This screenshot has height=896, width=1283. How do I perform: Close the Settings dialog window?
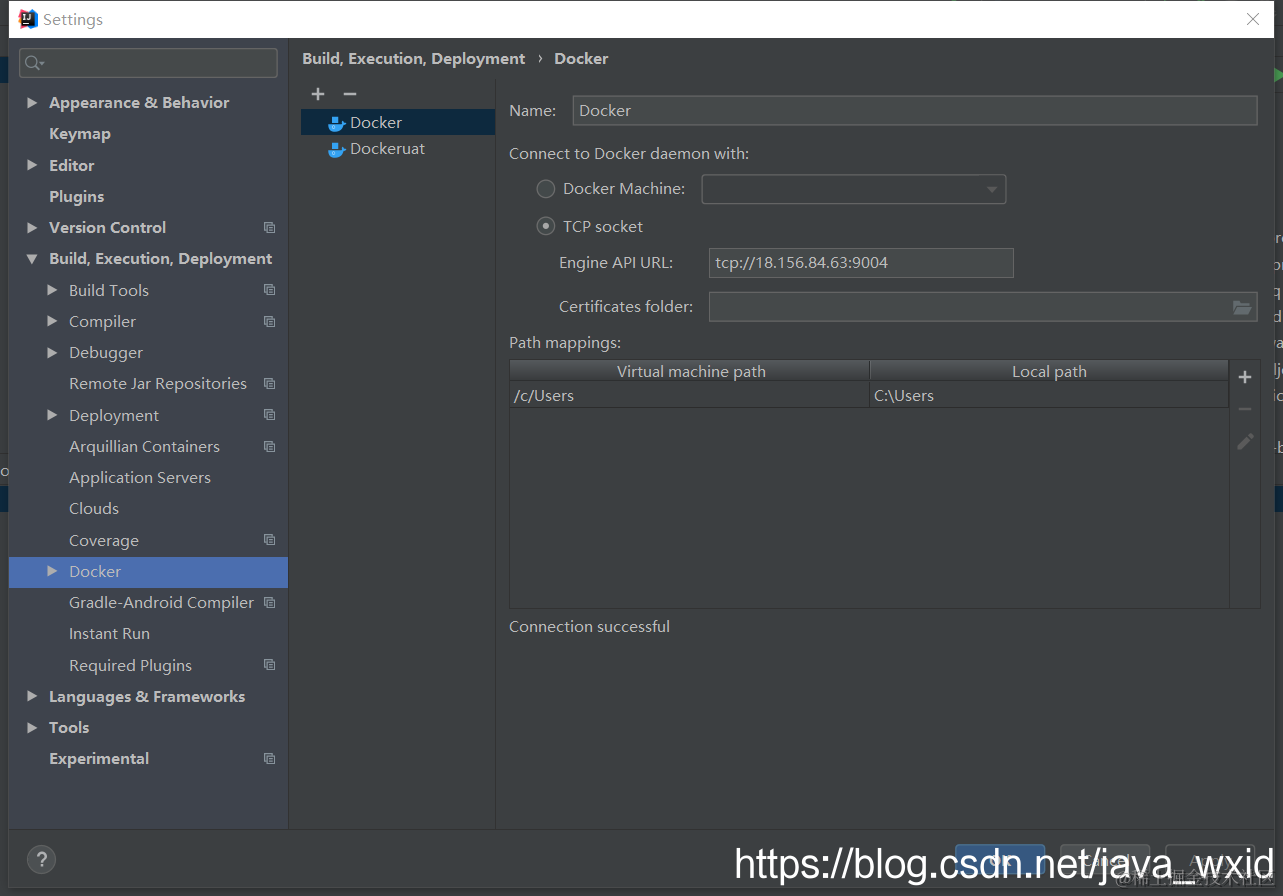[1252, 19]
